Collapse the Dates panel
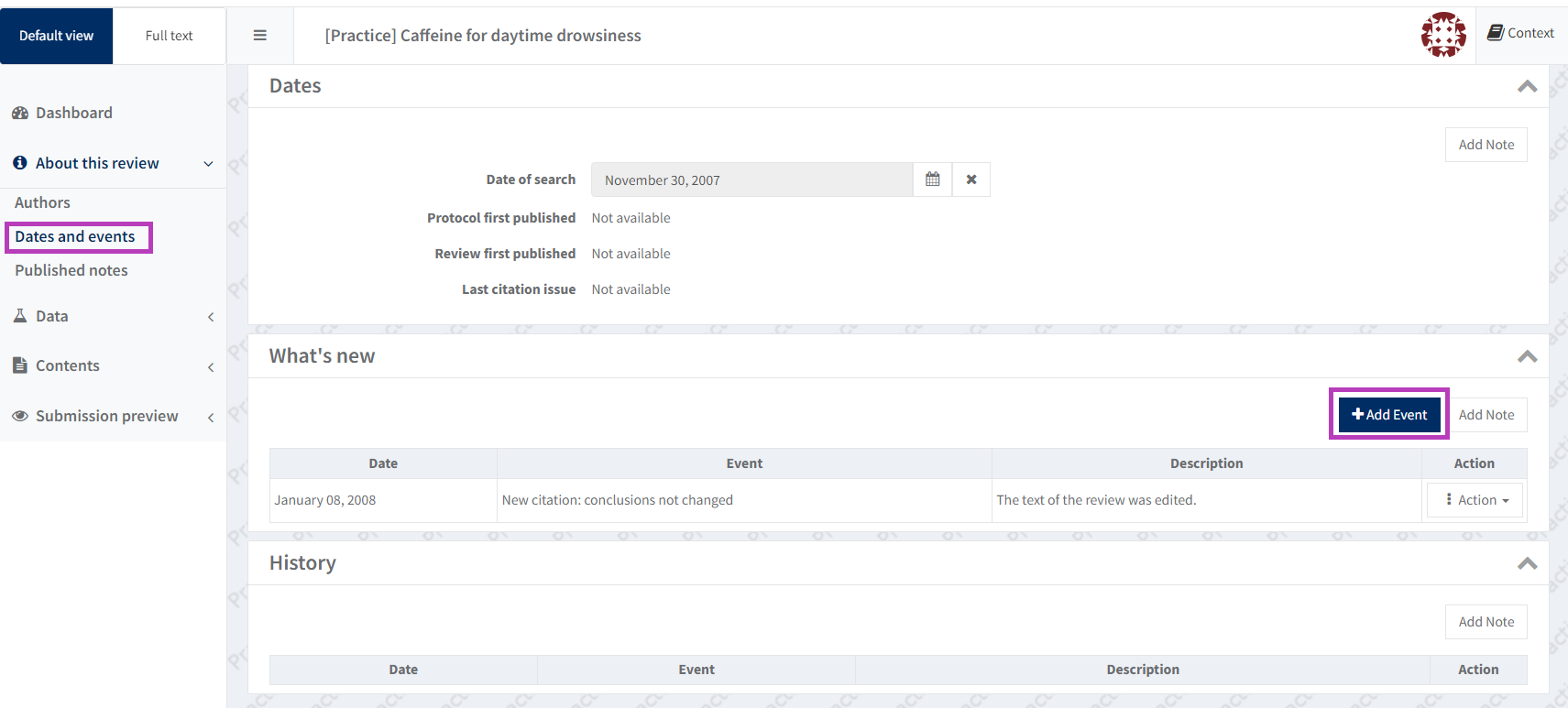 coord(1527,86)
